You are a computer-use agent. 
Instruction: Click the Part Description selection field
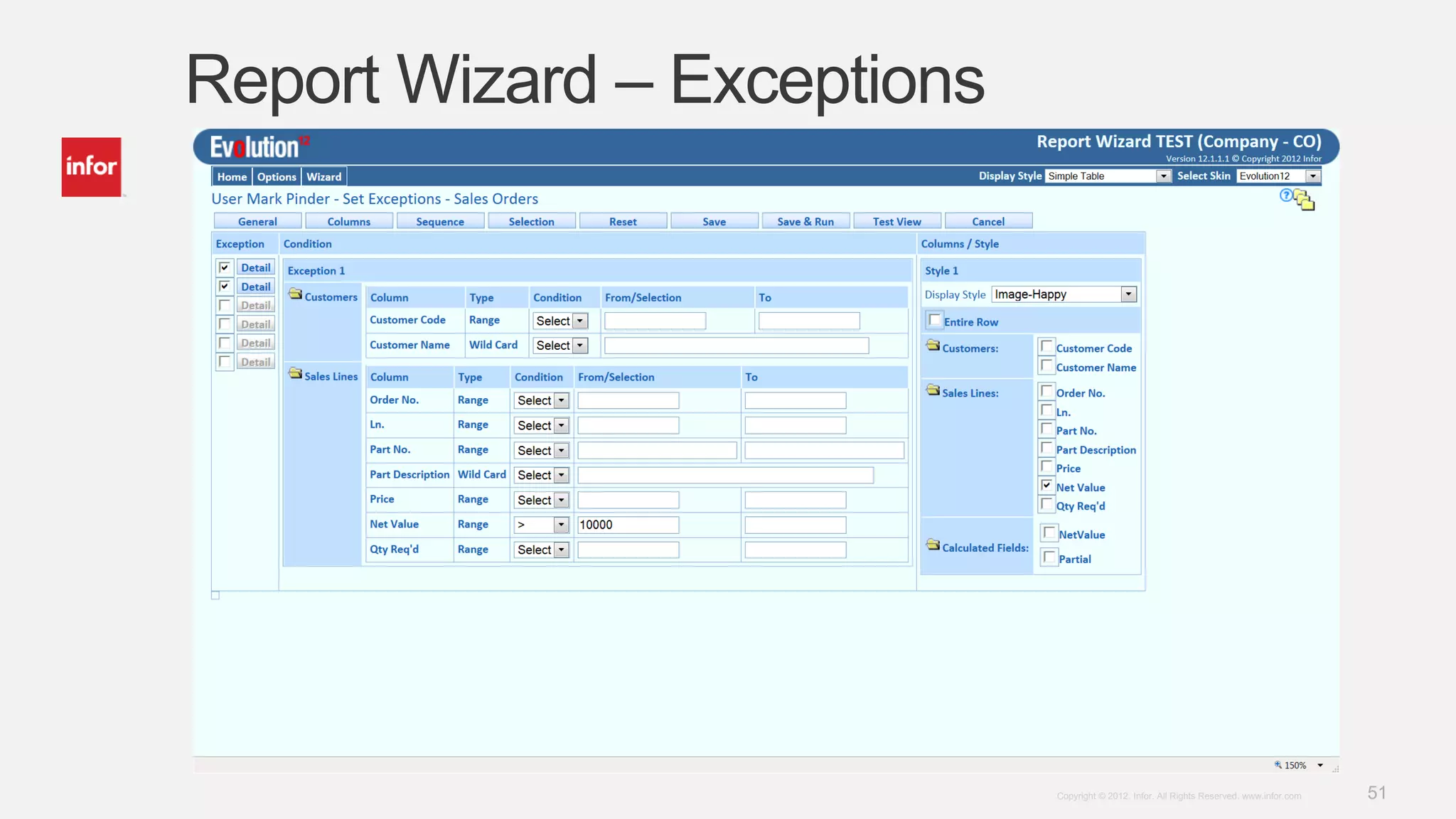click(x=726, y=475)
